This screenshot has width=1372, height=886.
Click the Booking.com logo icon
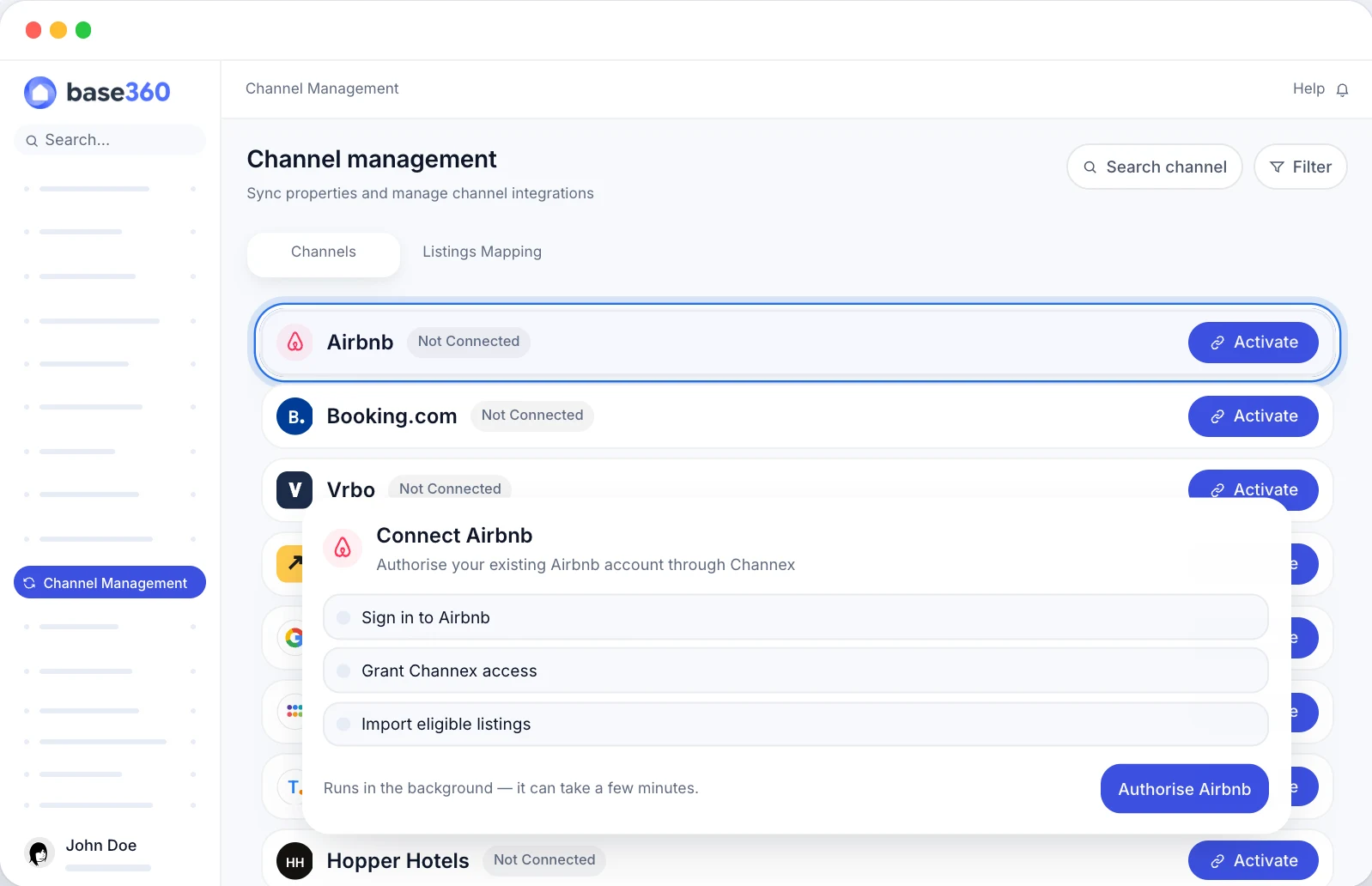click(294, 416)
